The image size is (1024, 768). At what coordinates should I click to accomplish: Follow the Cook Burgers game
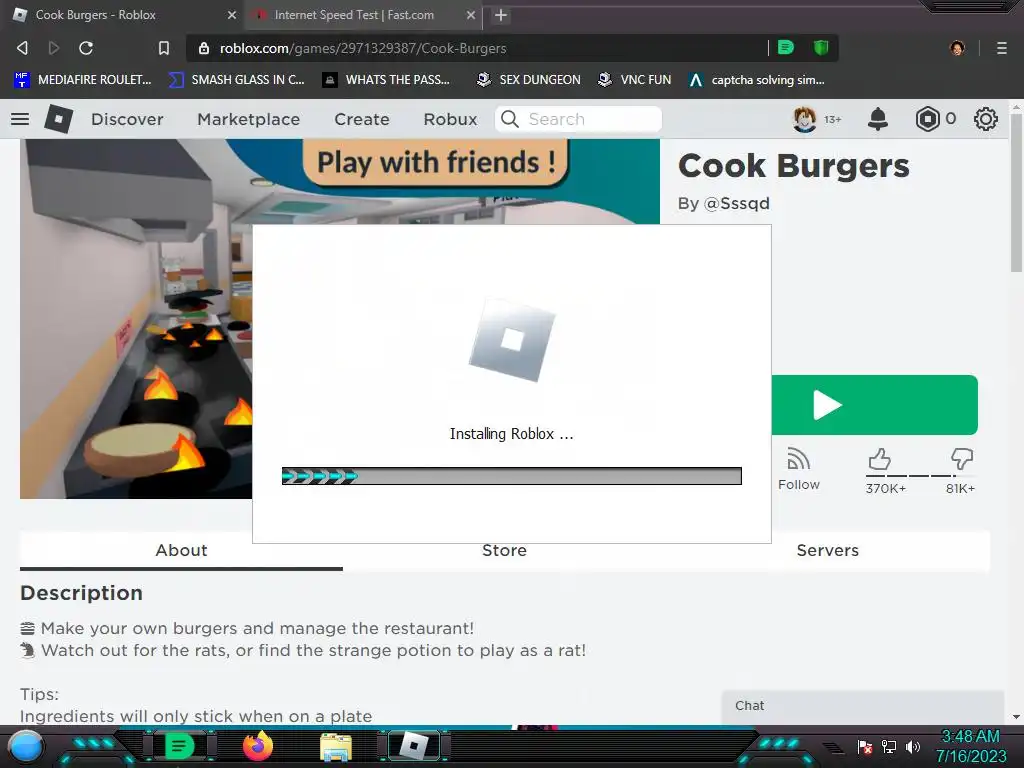799,469
